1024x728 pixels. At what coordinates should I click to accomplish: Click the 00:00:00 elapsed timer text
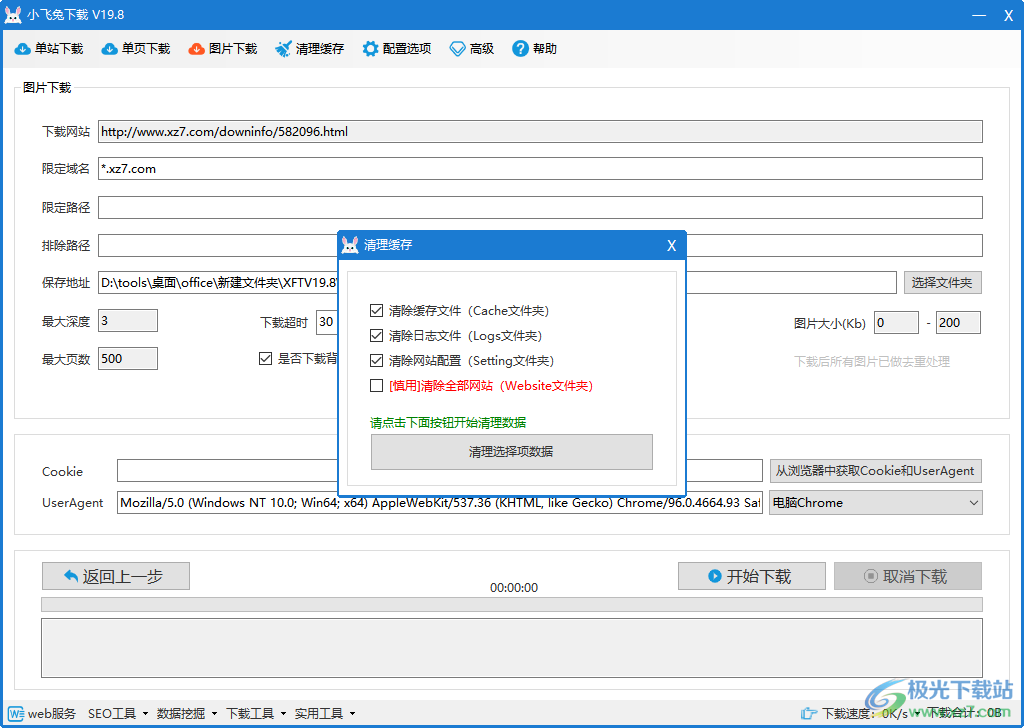click(514, 588)
